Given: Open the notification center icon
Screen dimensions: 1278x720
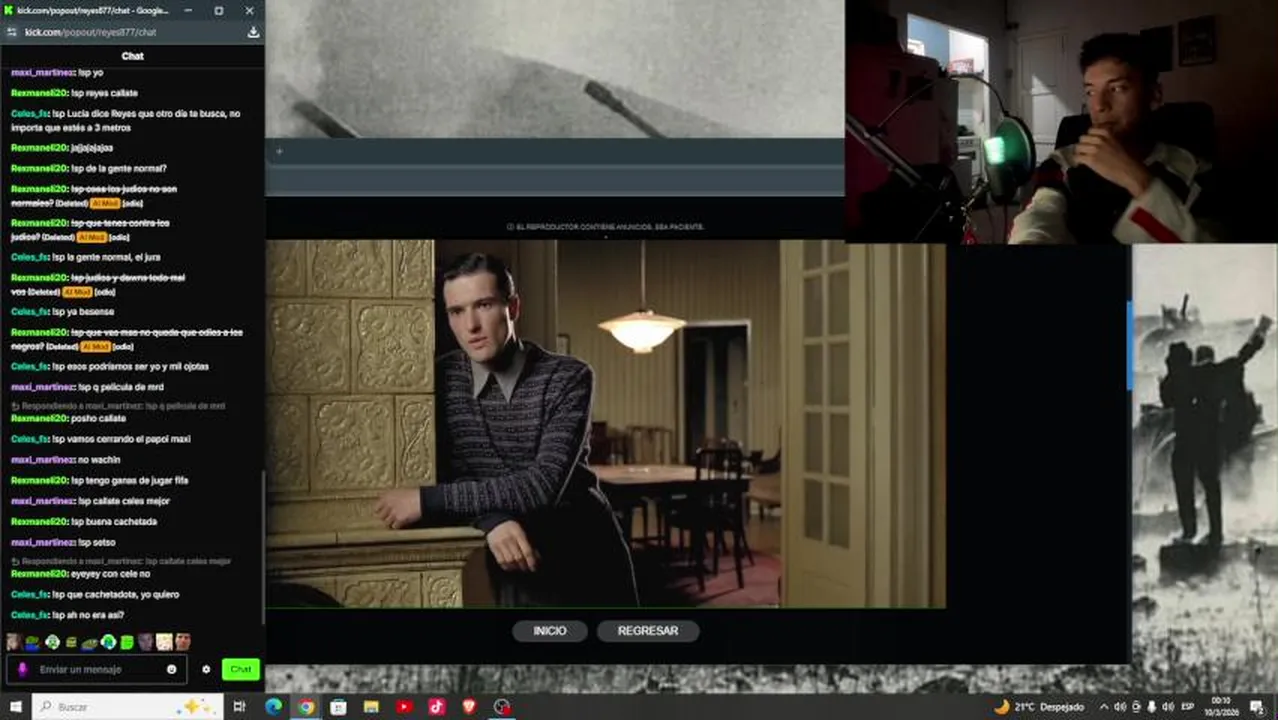Looking at the screenshot, I should coord(1257,707).
